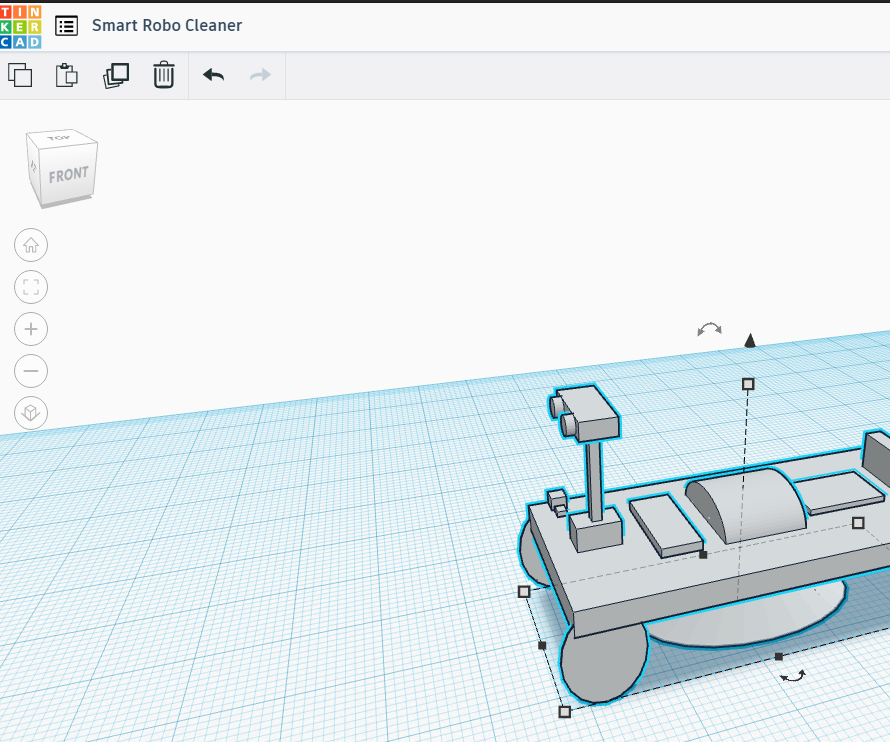Delete selection with the trash icon

pyautogui.click(x=164, y=75)
